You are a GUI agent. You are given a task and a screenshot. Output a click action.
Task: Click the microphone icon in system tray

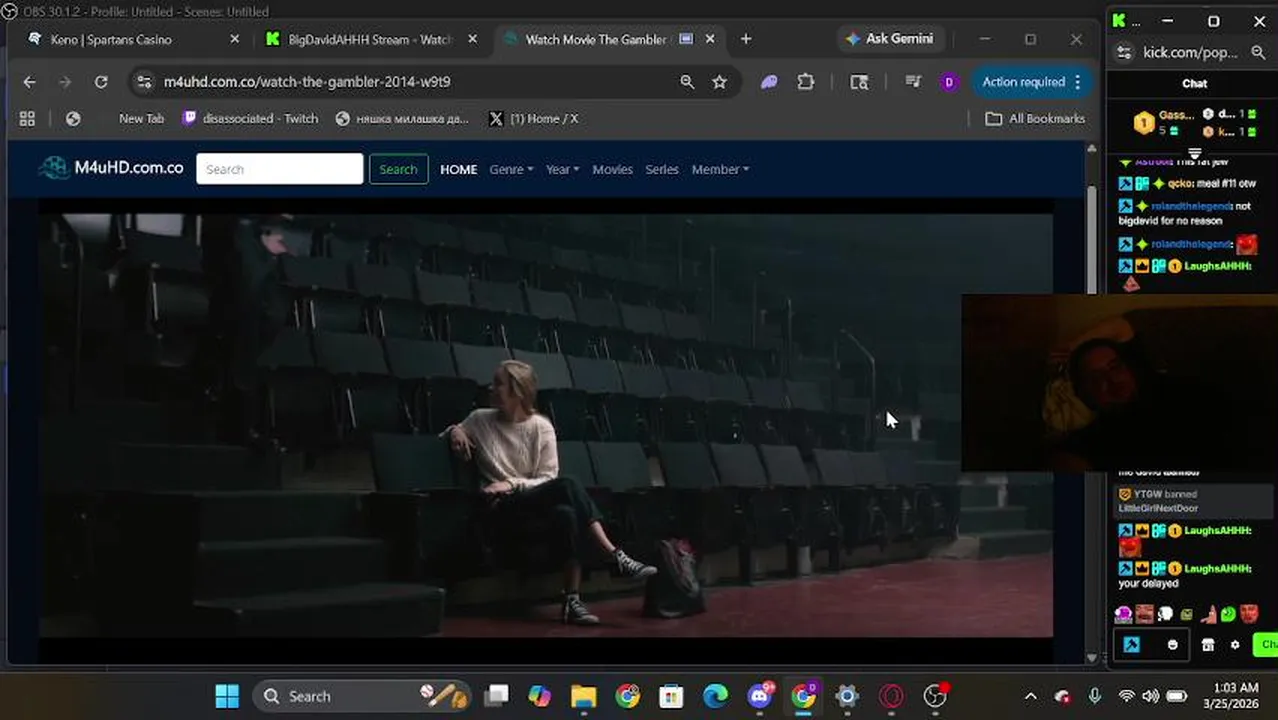pyautogui.click(x=1095, y=696)
